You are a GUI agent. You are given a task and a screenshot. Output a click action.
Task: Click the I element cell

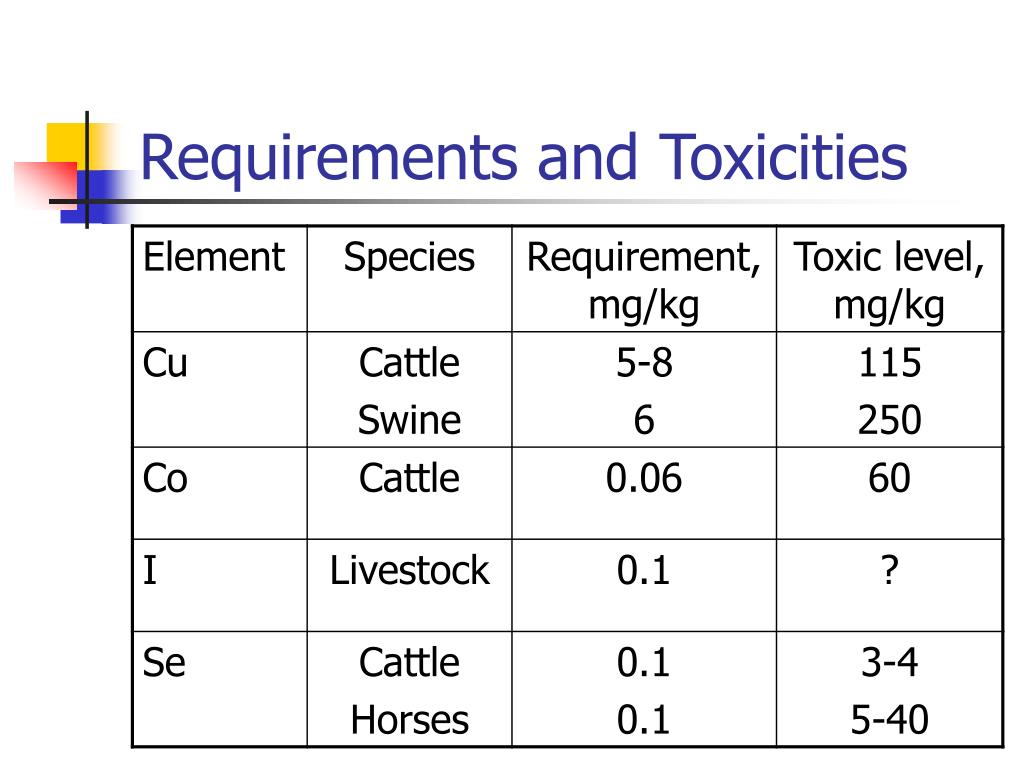pos(219,585)
